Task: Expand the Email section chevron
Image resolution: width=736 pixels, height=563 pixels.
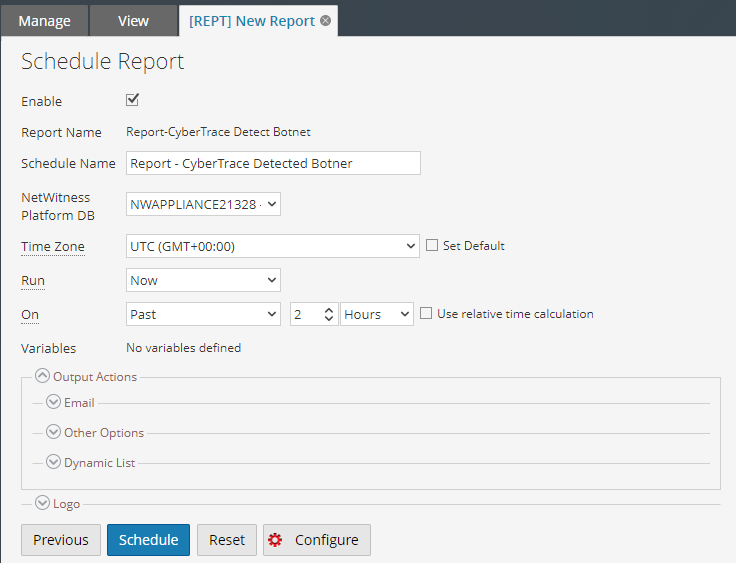Action: (53, 403)
